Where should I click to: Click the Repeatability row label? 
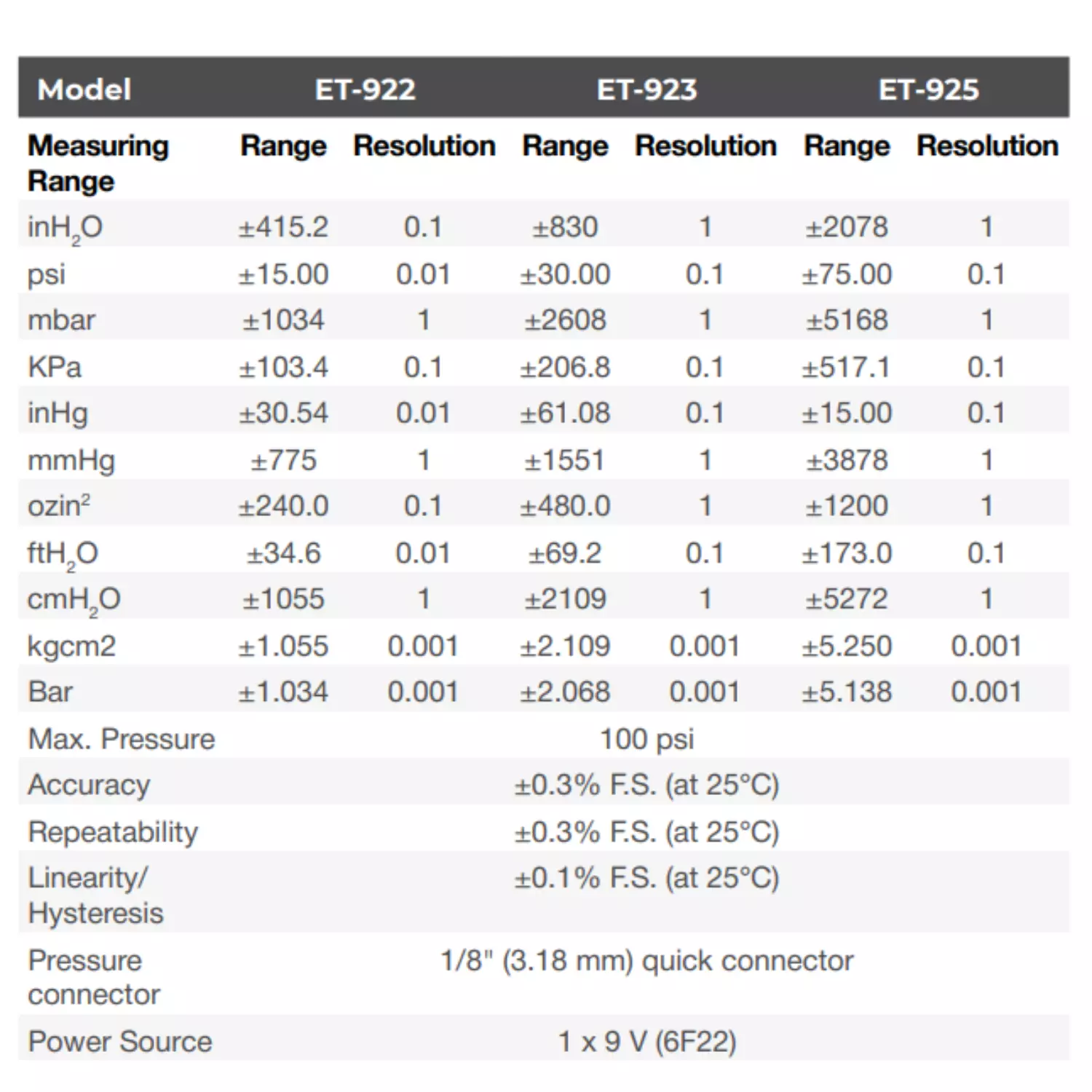(113, 832)
